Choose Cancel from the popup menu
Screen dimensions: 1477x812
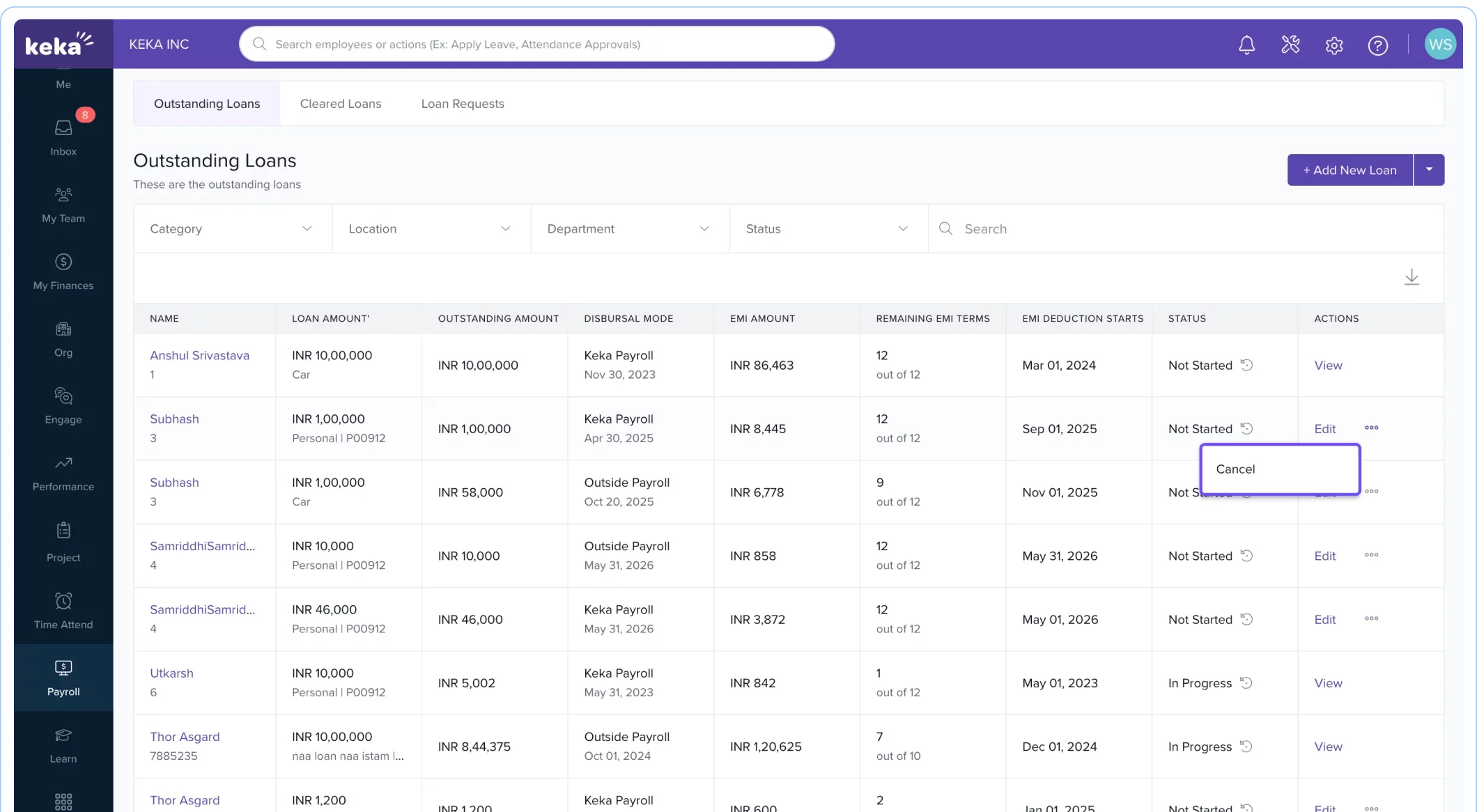1280,469
